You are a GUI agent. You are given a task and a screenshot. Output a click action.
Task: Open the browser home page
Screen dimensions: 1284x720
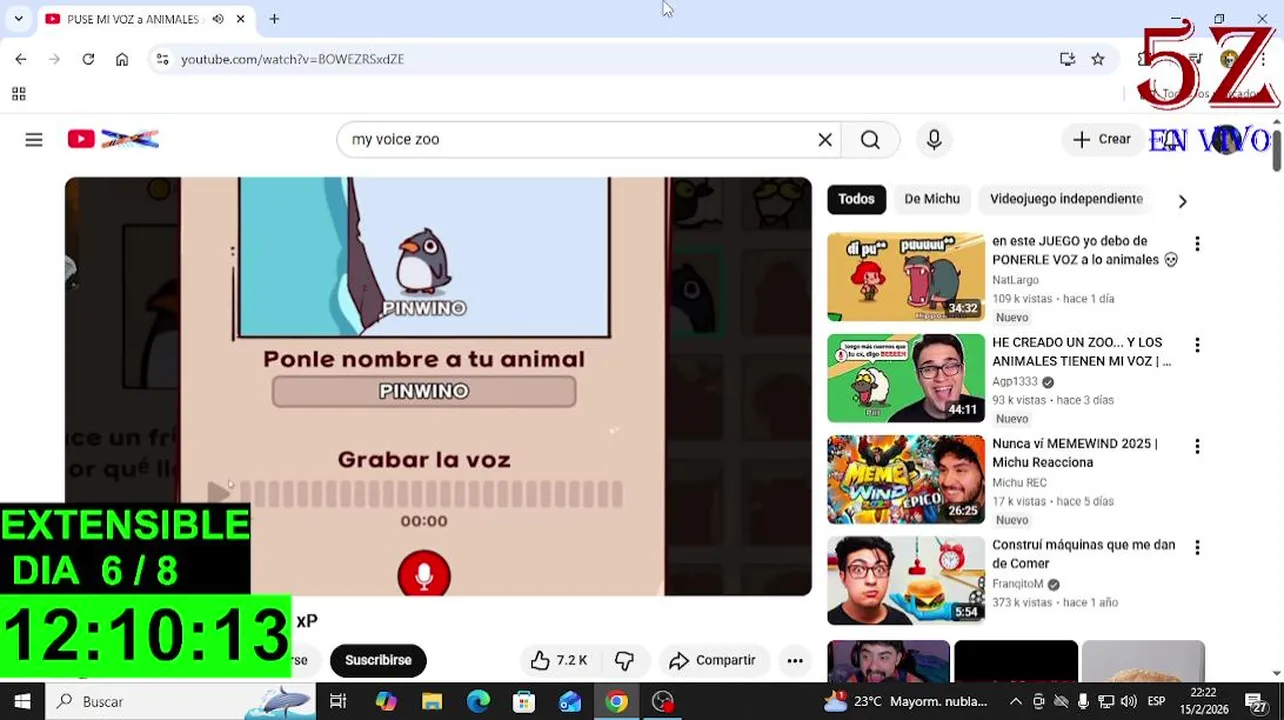point(122,59)
